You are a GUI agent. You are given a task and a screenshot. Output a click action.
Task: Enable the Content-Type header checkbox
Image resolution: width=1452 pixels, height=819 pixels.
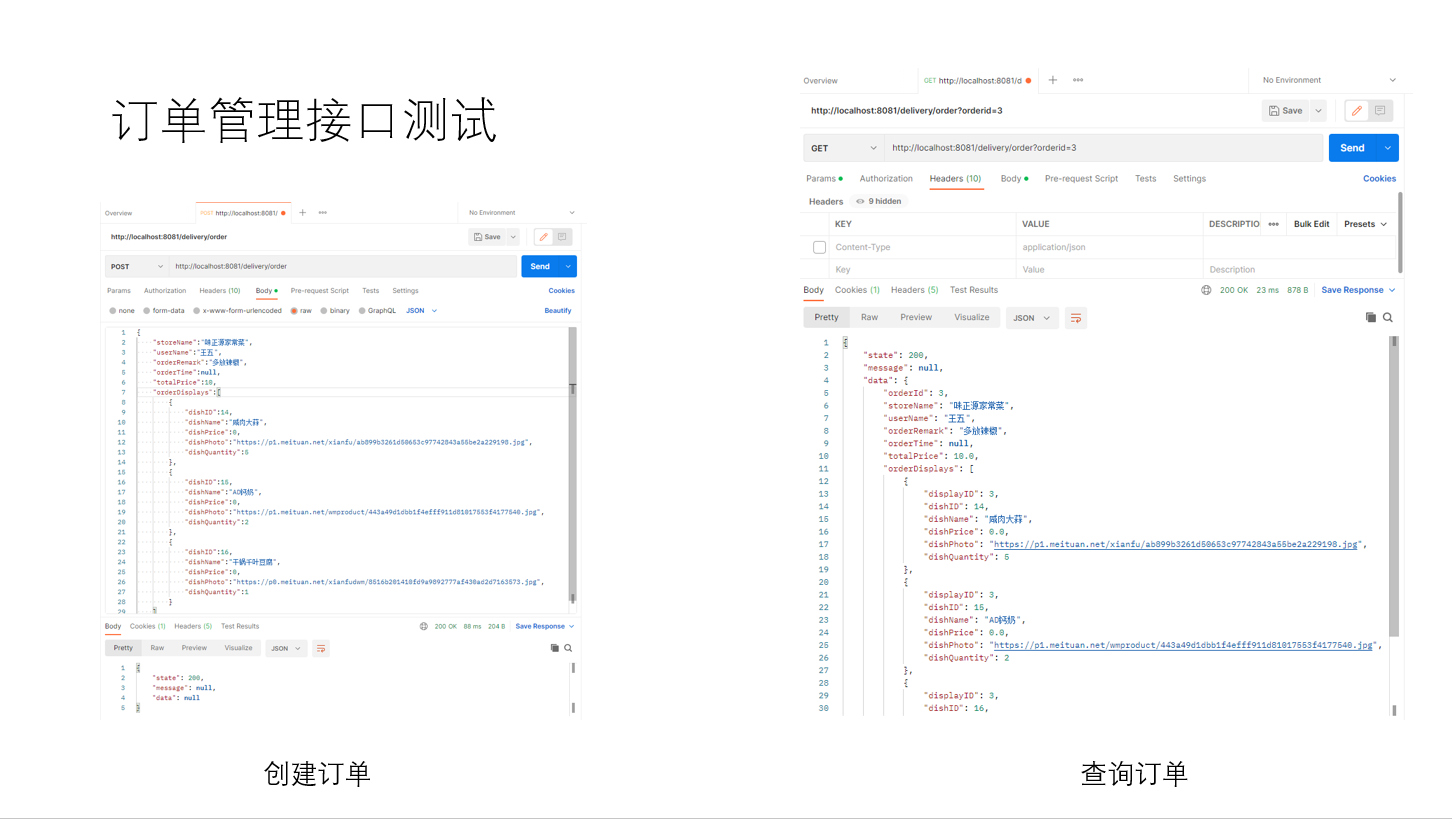click(x=820, y=247)
